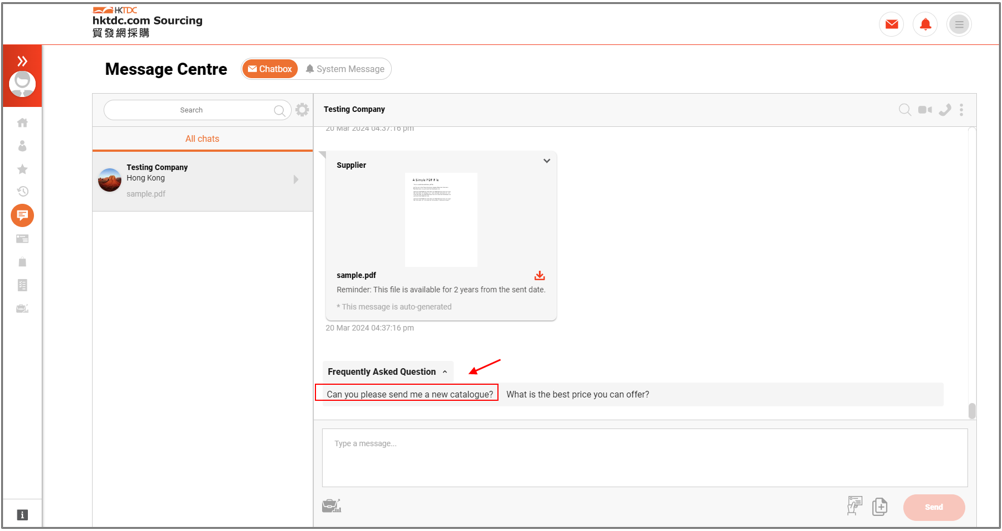Search within conversation magnifier icon
The height and width of the screenshot is (531, 1002).
click(x=905, y=110)
